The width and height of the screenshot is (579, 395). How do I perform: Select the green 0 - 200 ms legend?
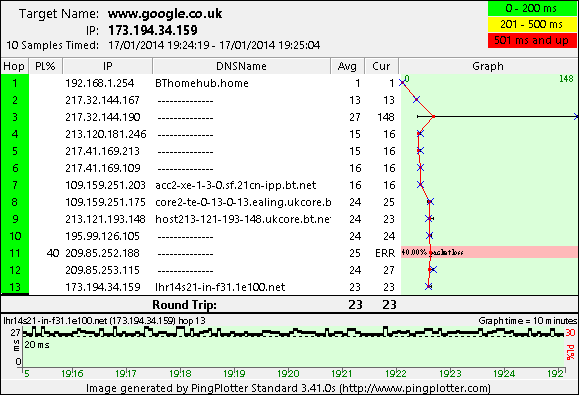point(532,8)
